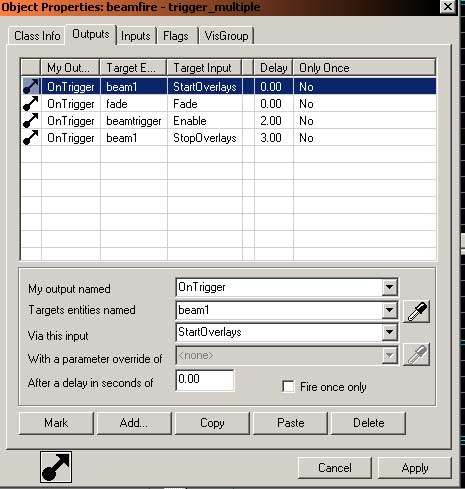The height and width of the screenshot is (489, 465).
Task: Click the output arrow icon in the fade row
Action: pos(31,103)
